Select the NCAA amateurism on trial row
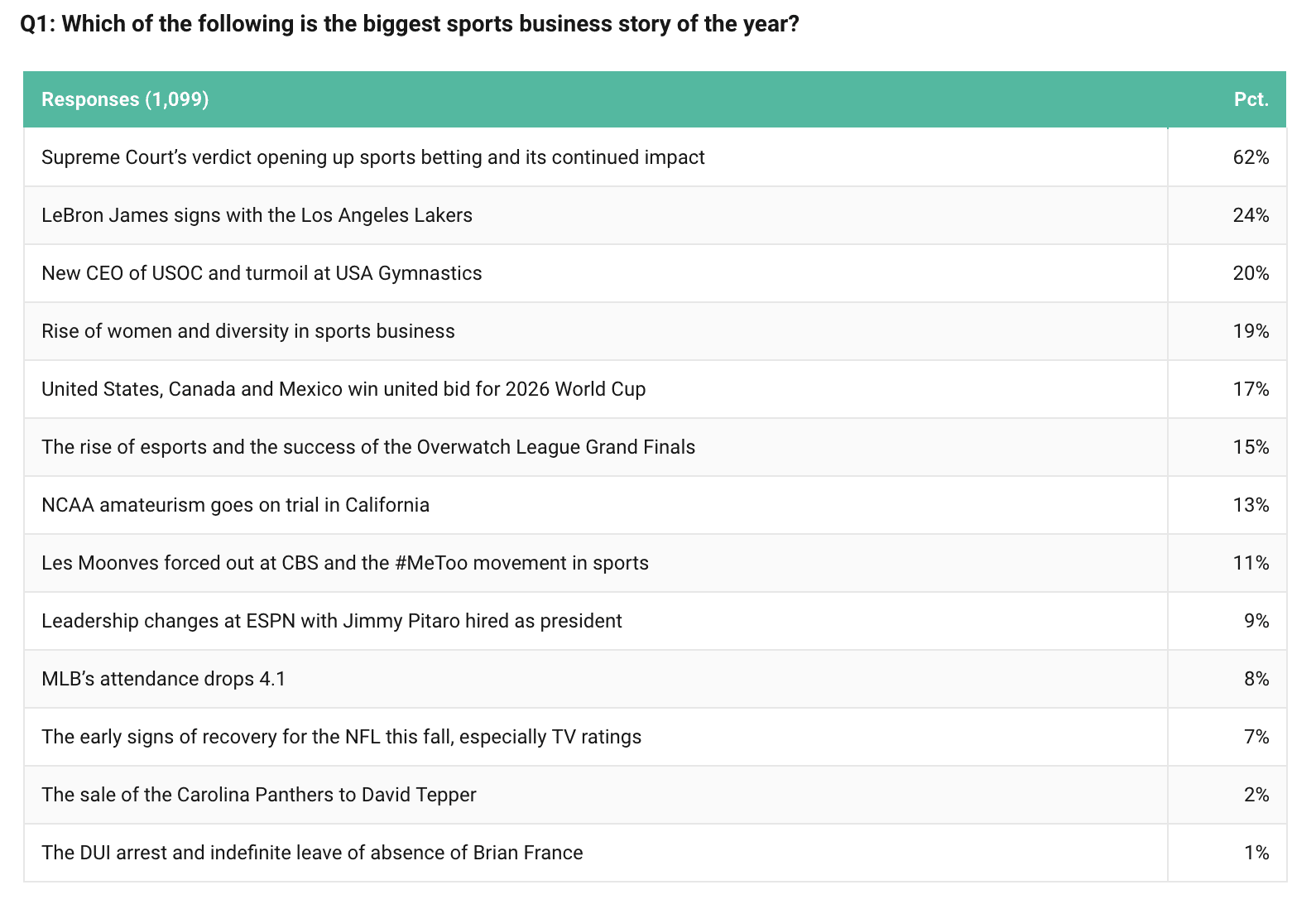The width and height of the screenshot is (1316, 909). click(x=235, y=505)
